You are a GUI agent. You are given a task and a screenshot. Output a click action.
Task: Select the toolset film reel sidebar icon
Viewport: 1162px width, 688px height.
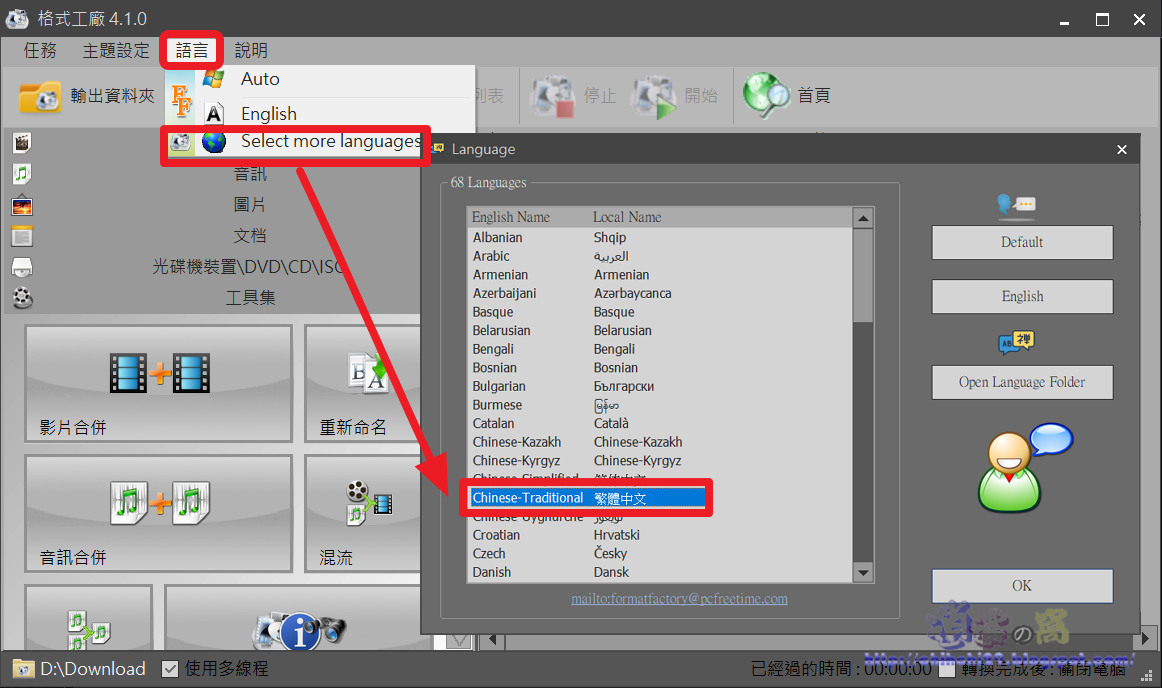(22, 297)
